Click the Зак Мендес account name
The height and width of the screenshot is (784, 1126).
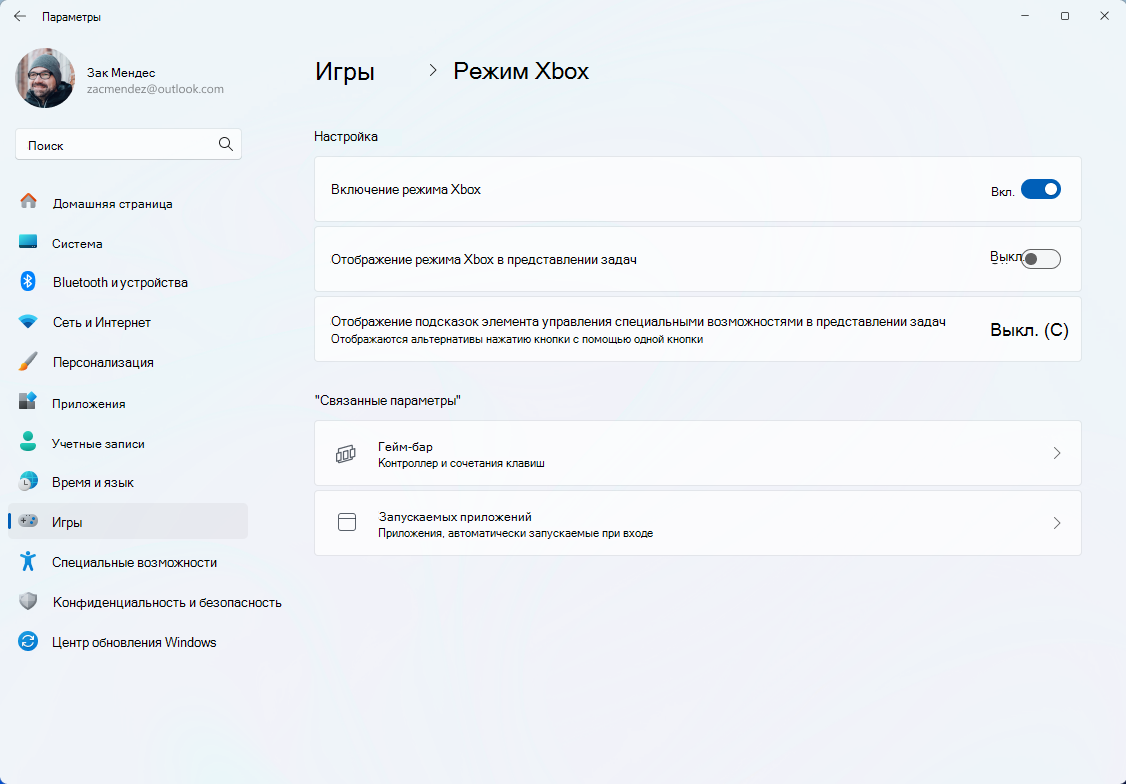click(x=121, y=73)
